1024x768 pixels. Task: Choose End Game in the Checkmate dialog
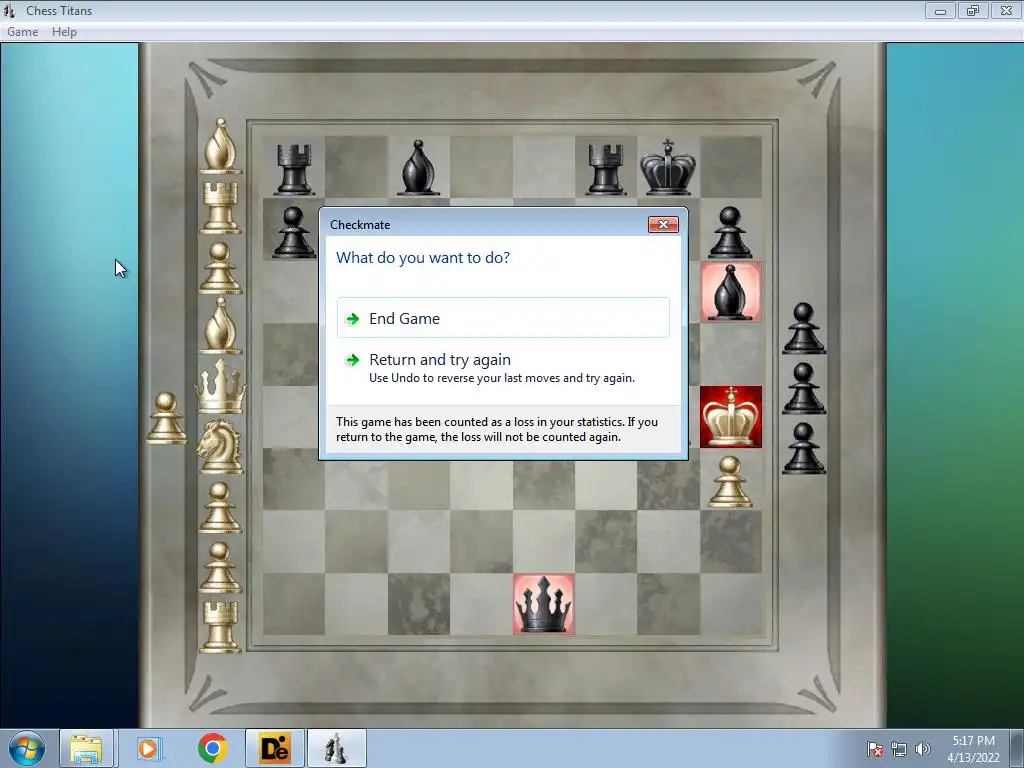coord(503,318)
